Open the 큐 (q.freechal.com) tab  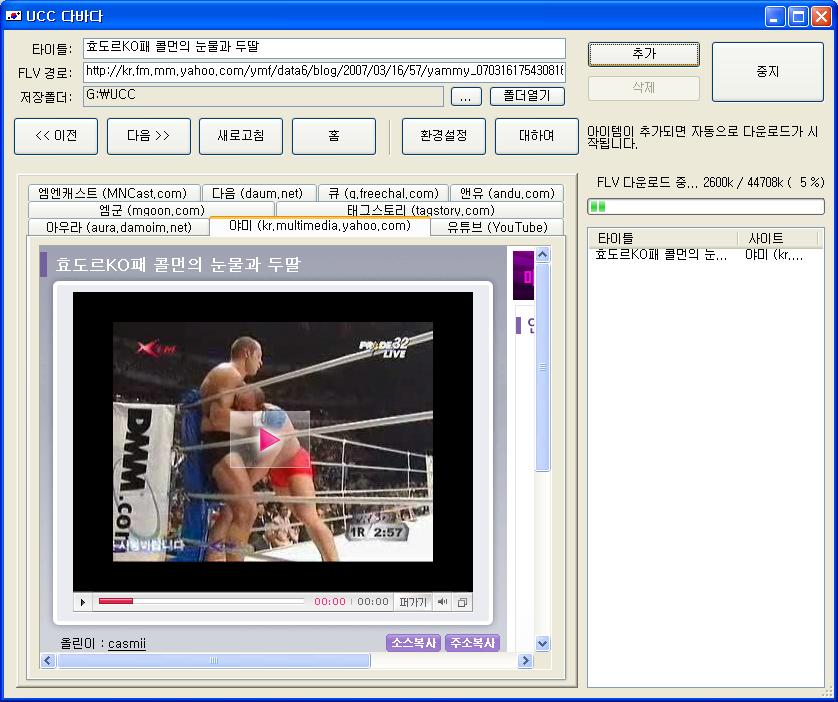tap(383, 193)
